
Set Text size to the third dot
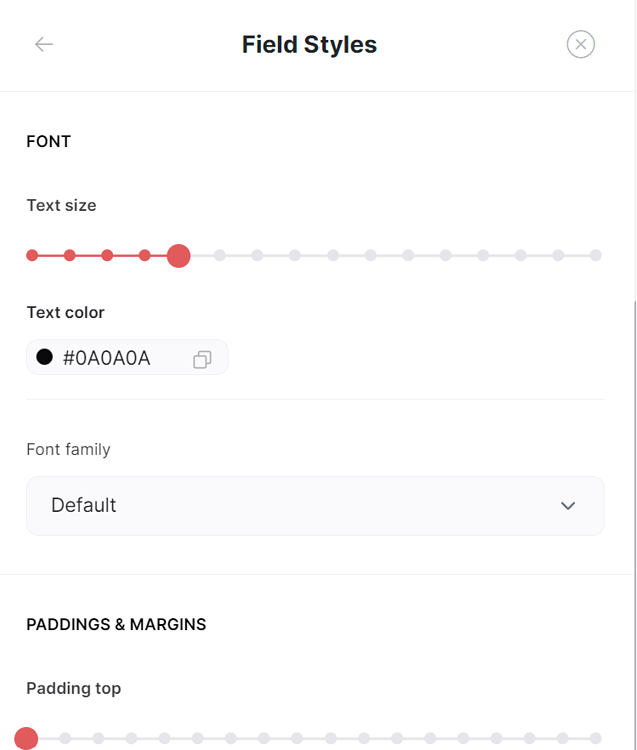107,255
